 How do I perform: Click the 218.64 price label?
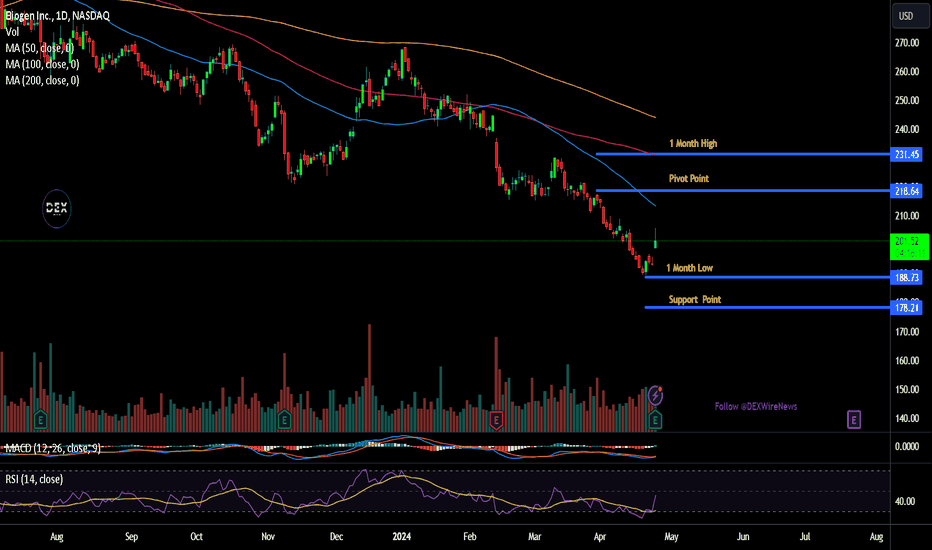click(906, 191)
